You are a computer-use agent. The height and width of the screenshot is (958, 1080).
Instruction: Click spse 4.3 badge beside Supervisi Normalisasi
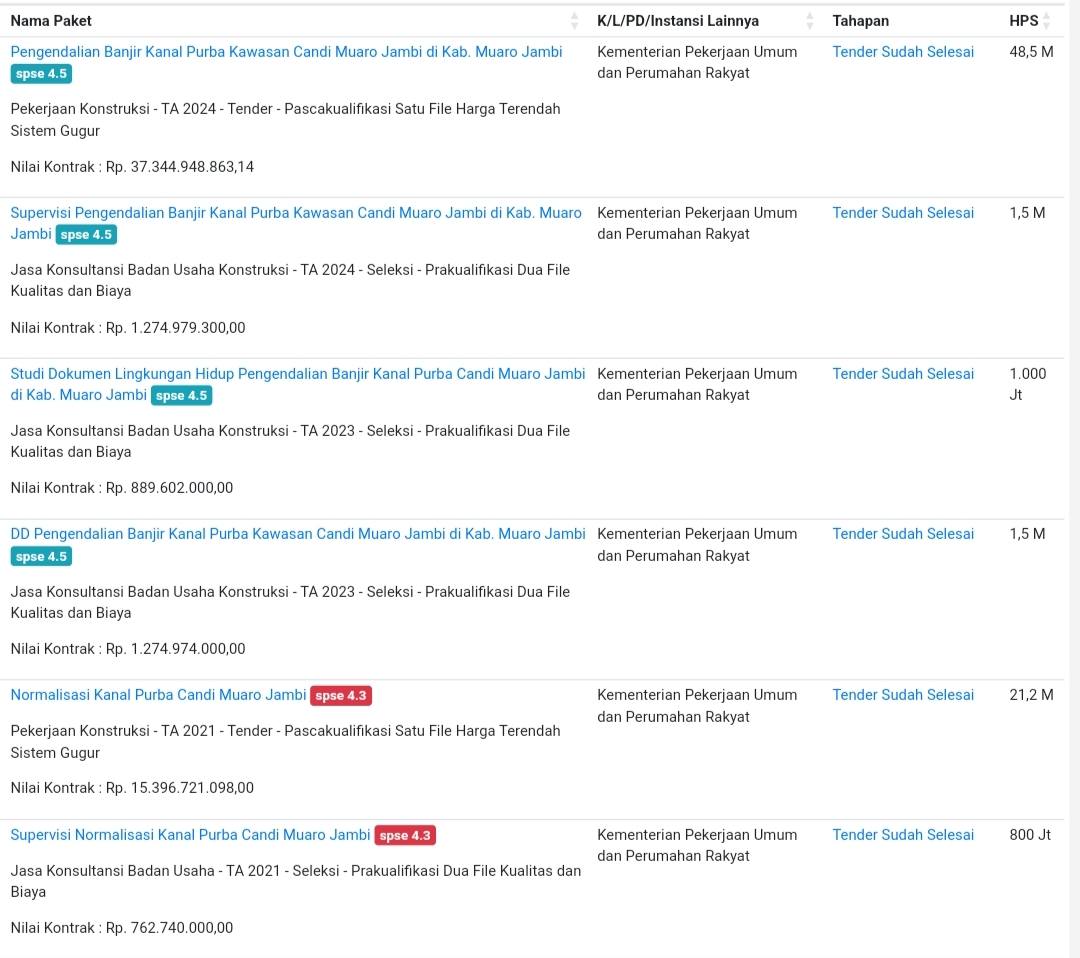405,835
